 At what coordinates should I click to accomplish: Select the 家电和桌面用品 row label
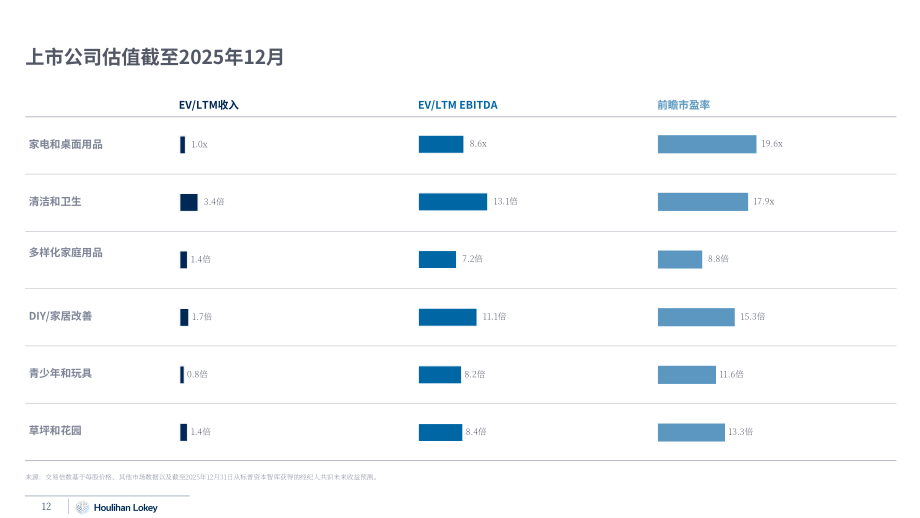pyautogui.click(x=66, y=144)
